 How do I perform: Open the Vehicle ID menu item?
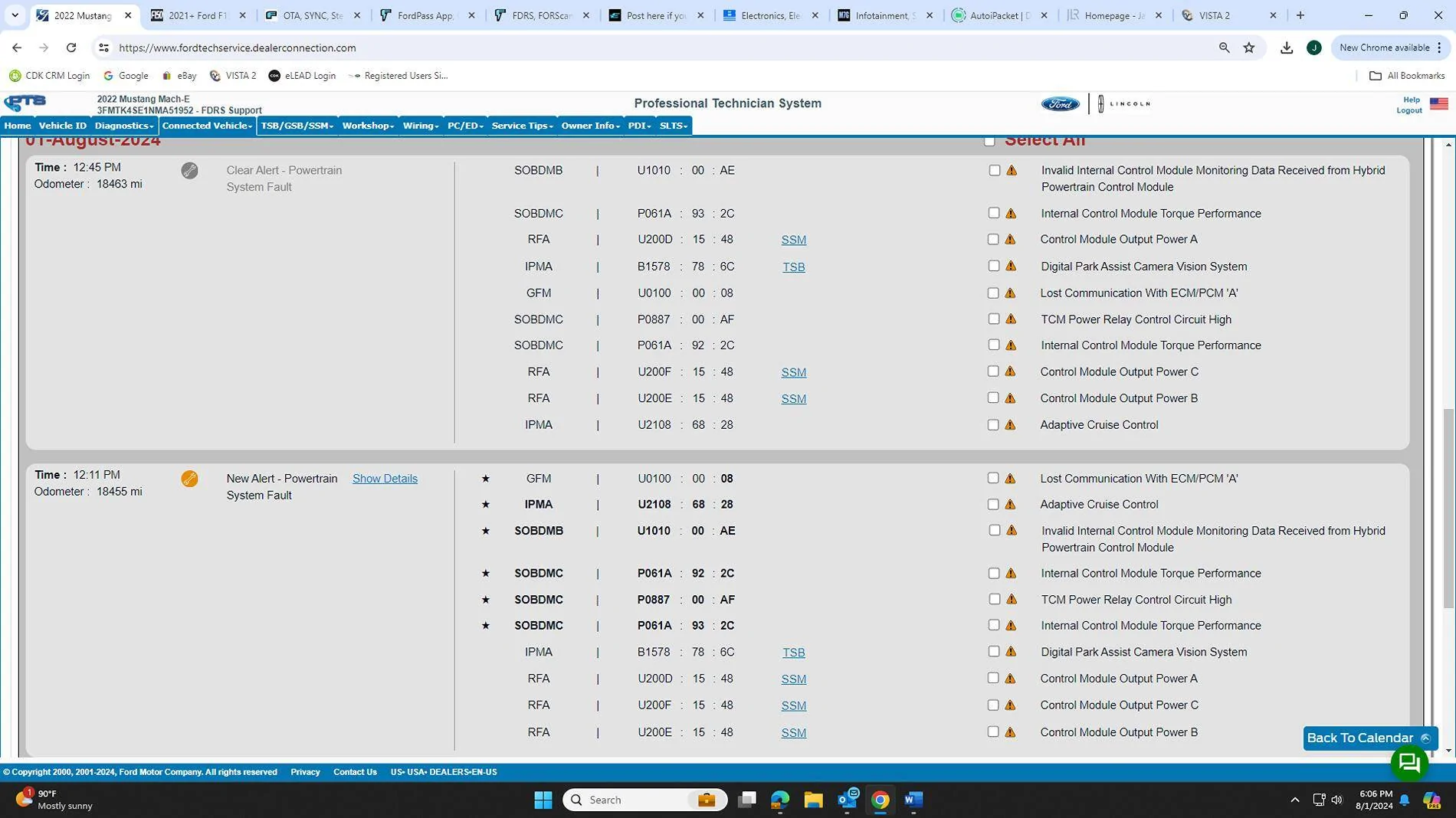point(63,126)
